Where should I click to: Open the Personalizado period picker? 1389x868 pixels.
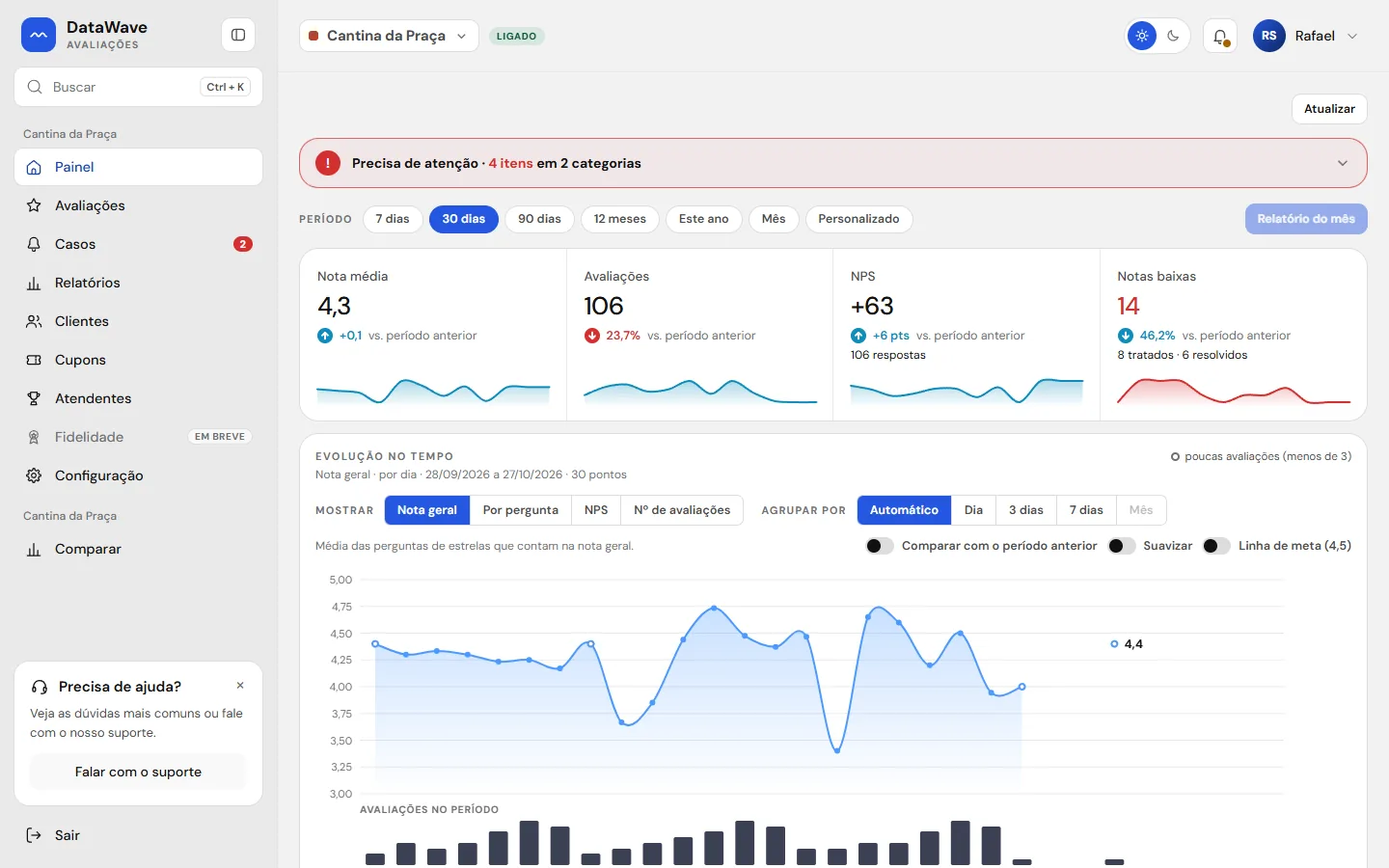(858, 219)
